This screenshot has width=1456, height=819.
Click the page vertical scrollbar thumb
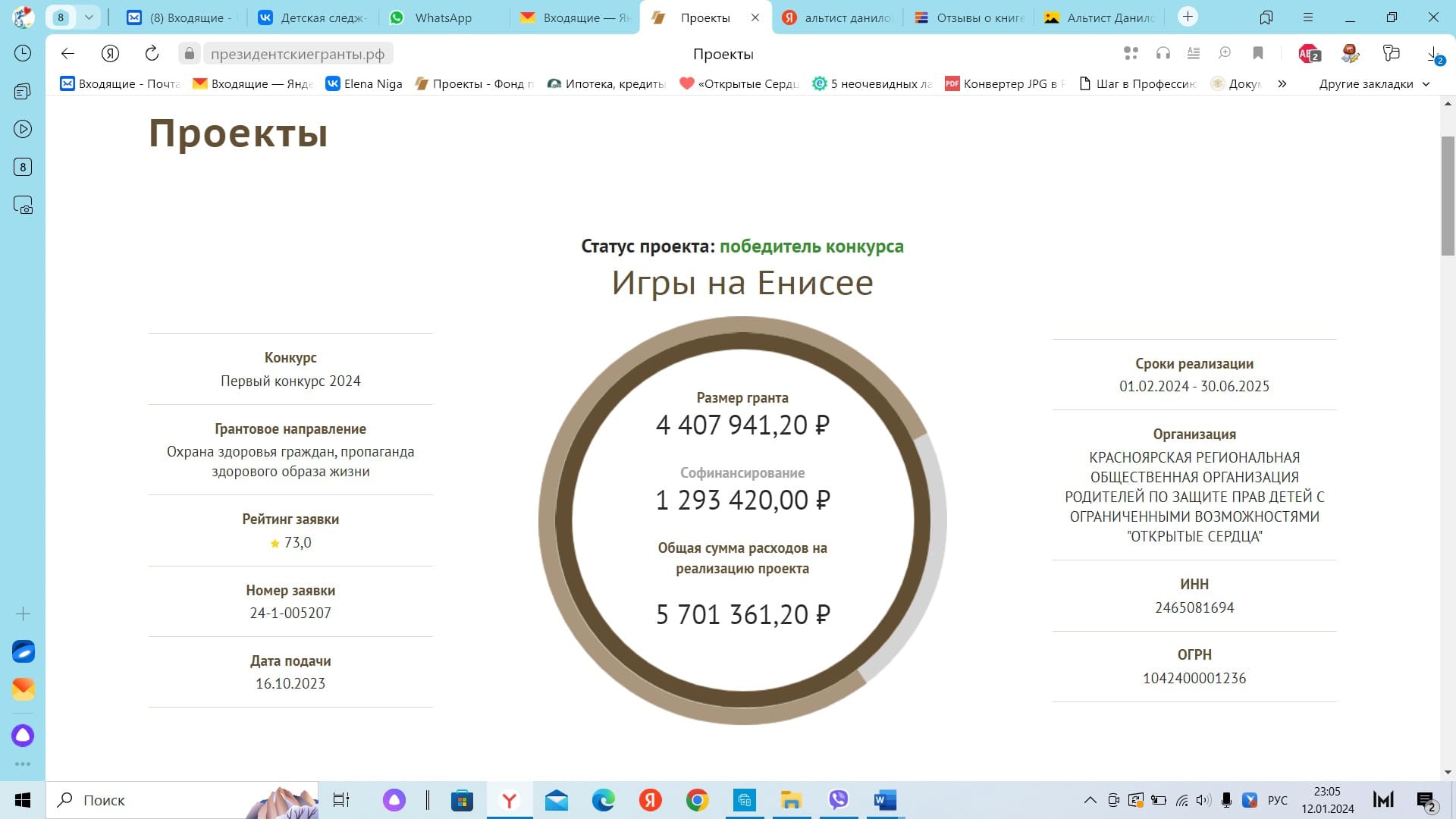point(1448,196)
